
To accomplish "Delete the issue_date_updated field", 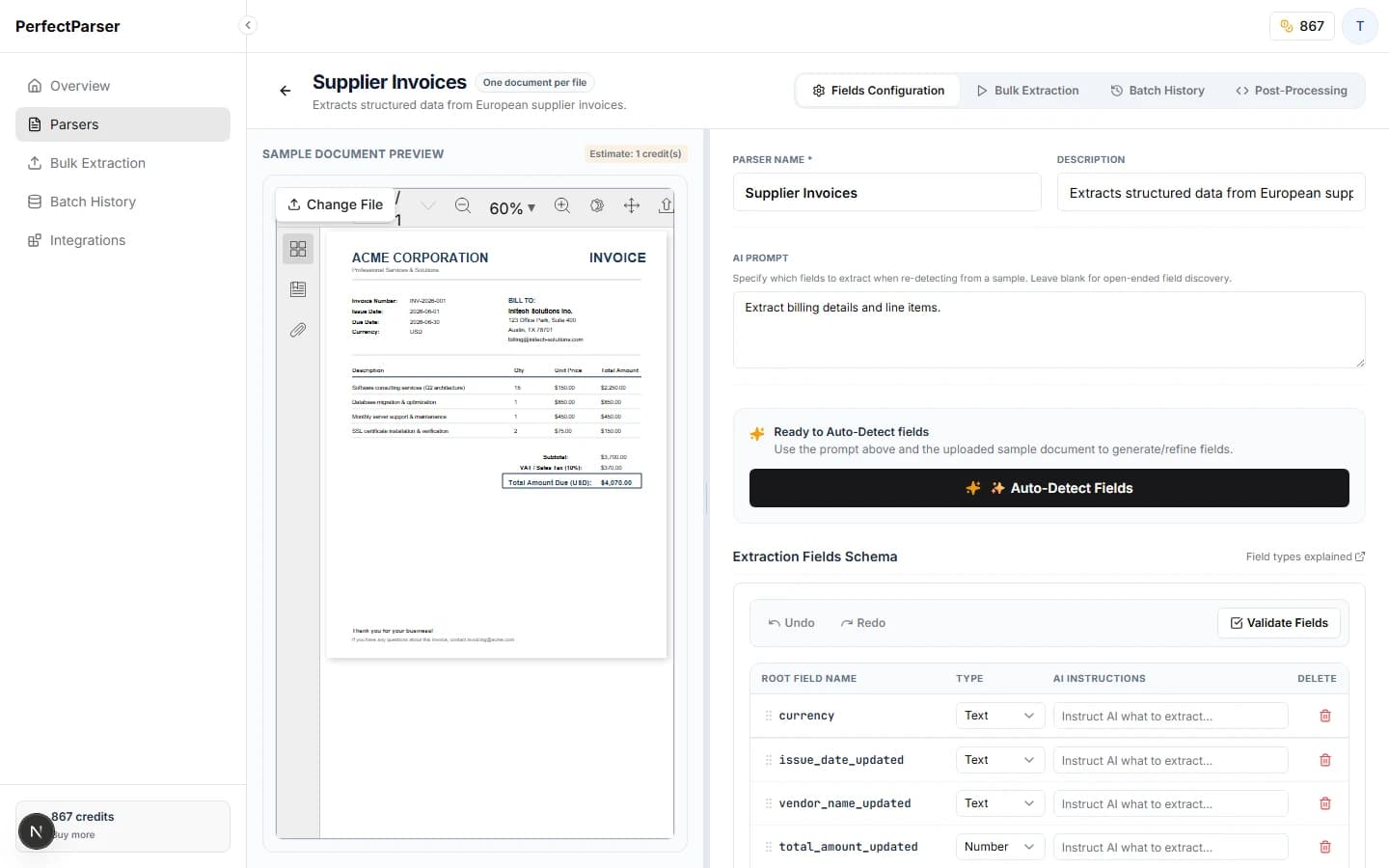I will [x=1325, y=760].
